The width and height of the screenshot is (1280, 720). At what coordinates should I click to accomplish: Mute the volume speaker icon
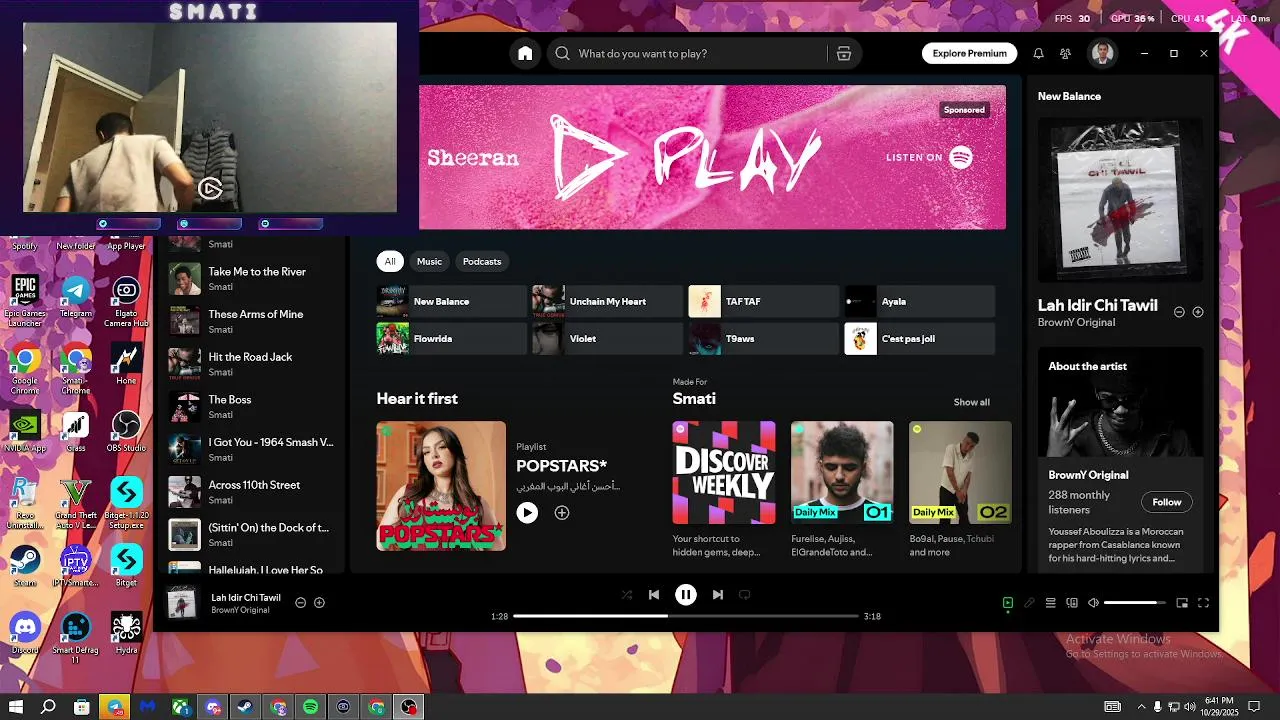tap(1092, 603)
